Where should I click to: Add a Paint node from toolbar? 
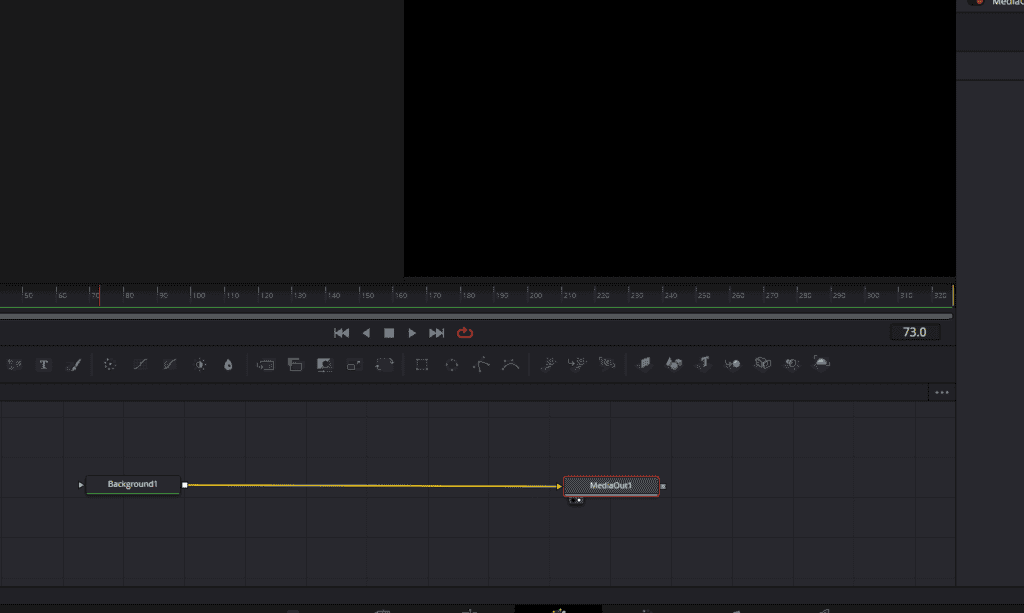[73, 364]
